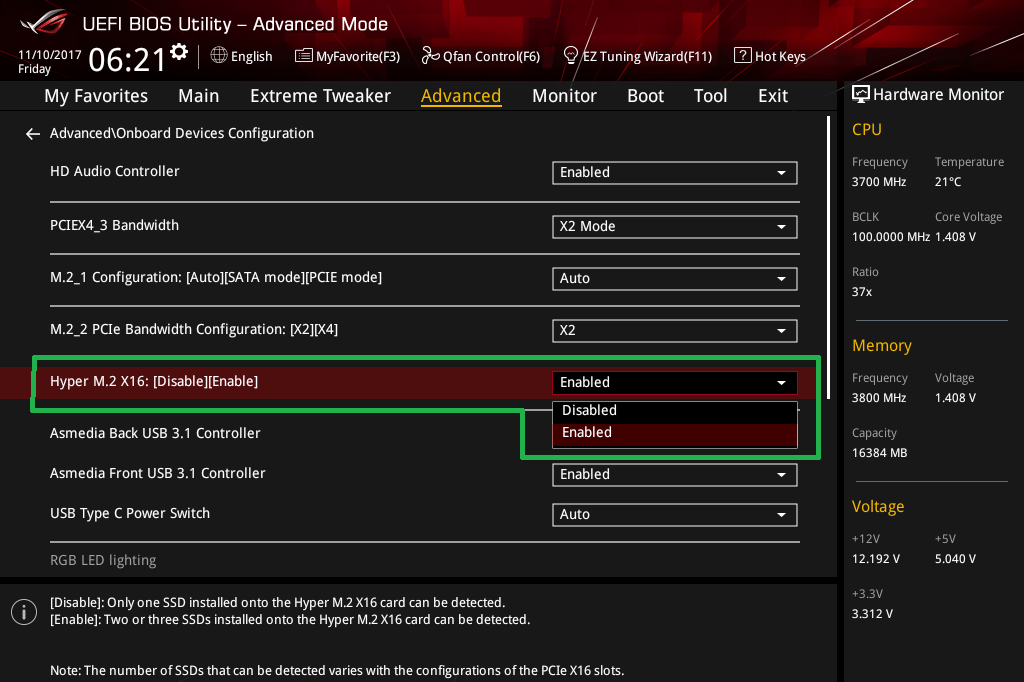Open the RGB LED lighting submenu
The image size is (1024, 682).
pos(103,560)
